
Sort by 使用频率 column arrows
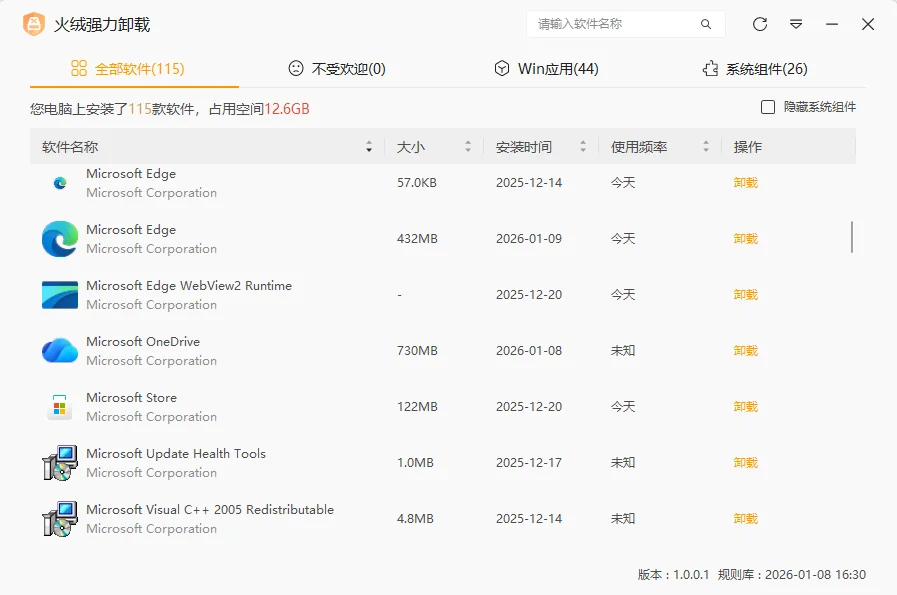[x=706, y=147]
